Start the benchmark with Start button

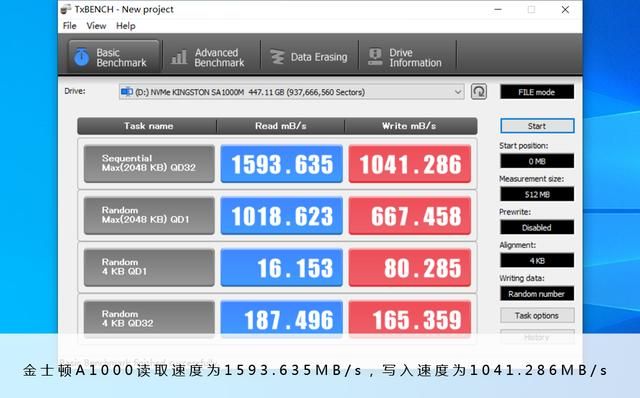(x=537, y=126)
